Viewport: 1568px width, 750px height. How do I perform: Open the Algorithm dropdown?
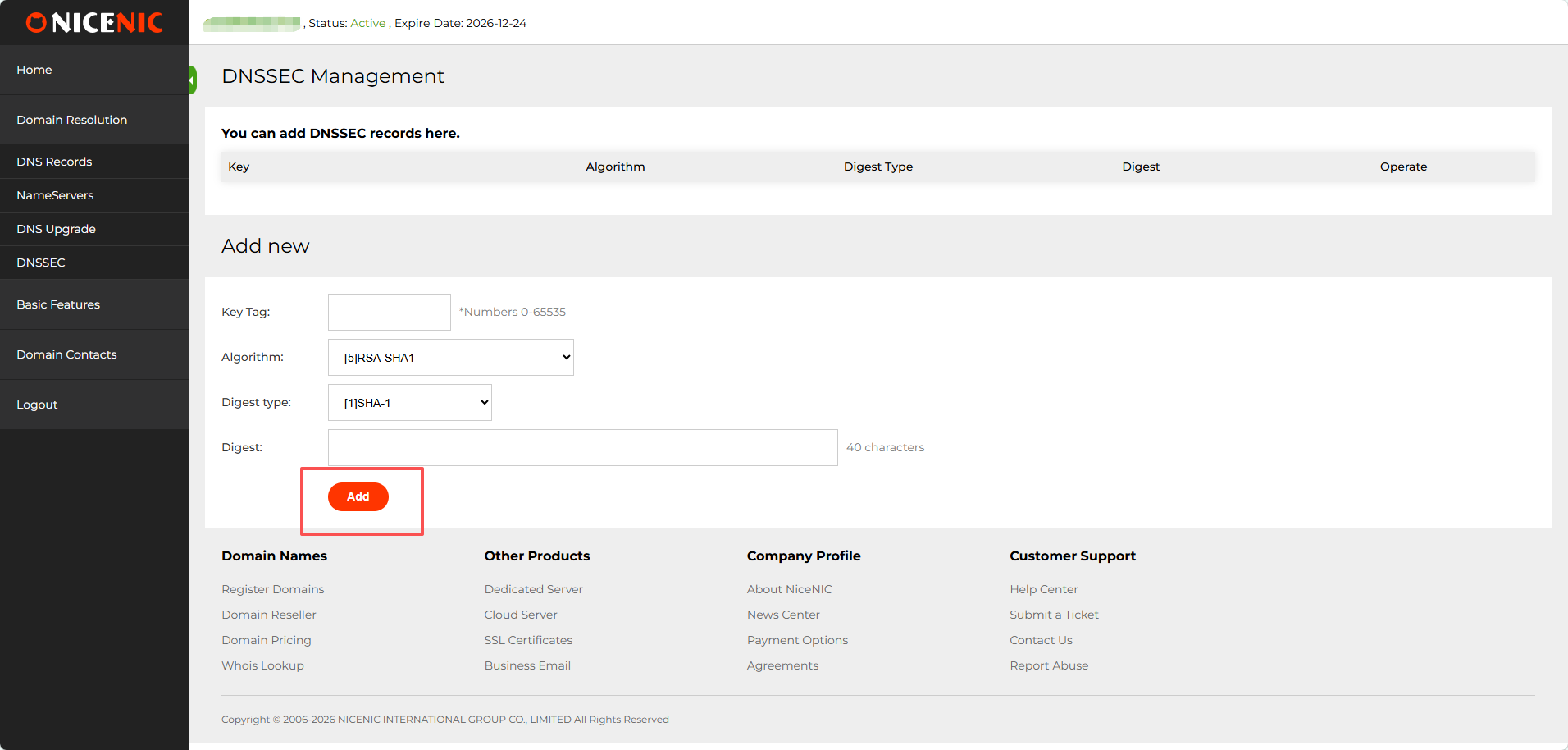(x=450, y=358)
